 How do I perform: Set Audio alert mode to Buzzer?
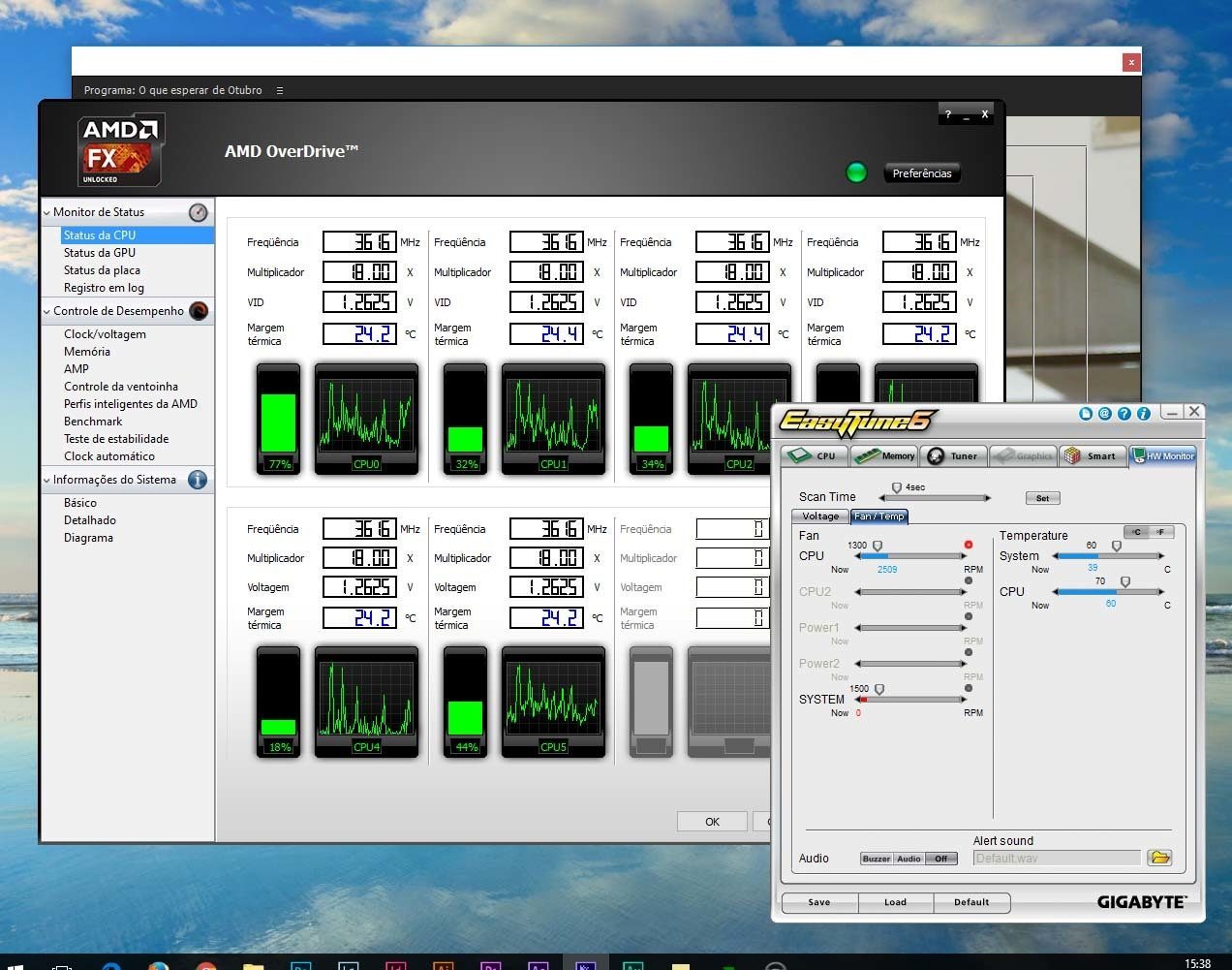coord(876,859)
